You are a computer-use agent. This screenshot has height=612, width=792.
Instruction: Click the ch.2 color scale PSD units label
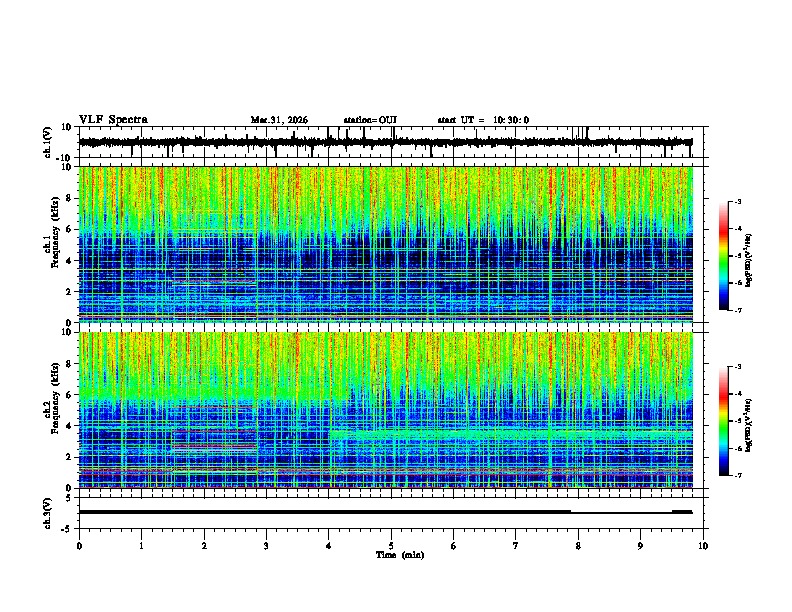[748, 426]
